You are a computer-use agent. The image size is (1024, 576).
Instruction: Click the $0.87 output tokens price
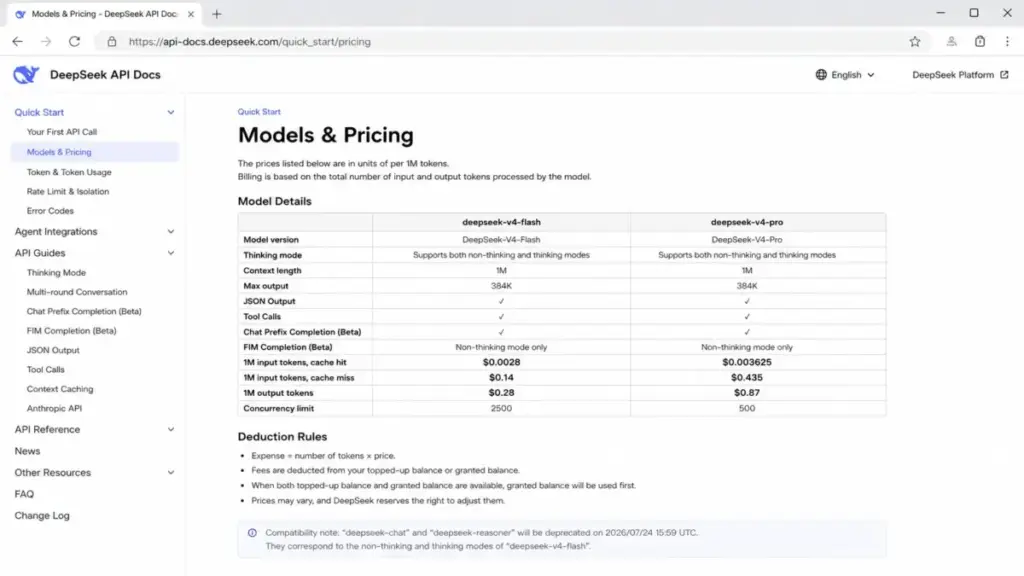(746, 392)
